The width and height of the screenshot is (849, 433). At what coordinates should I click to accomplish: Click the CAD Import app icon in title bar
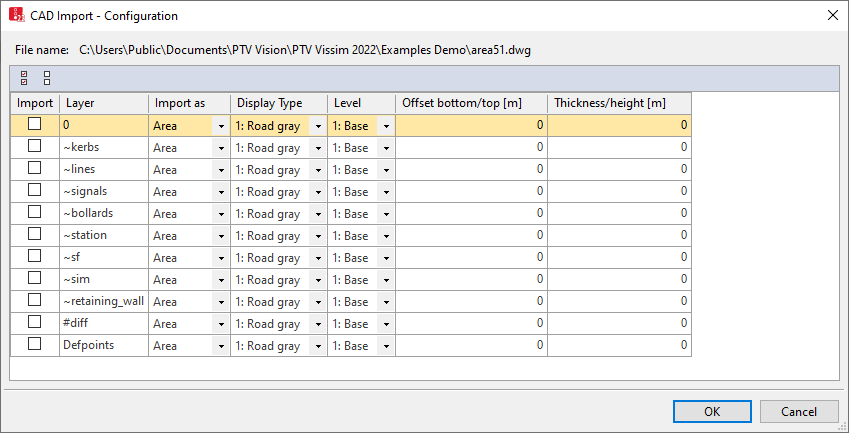point(16,16)
